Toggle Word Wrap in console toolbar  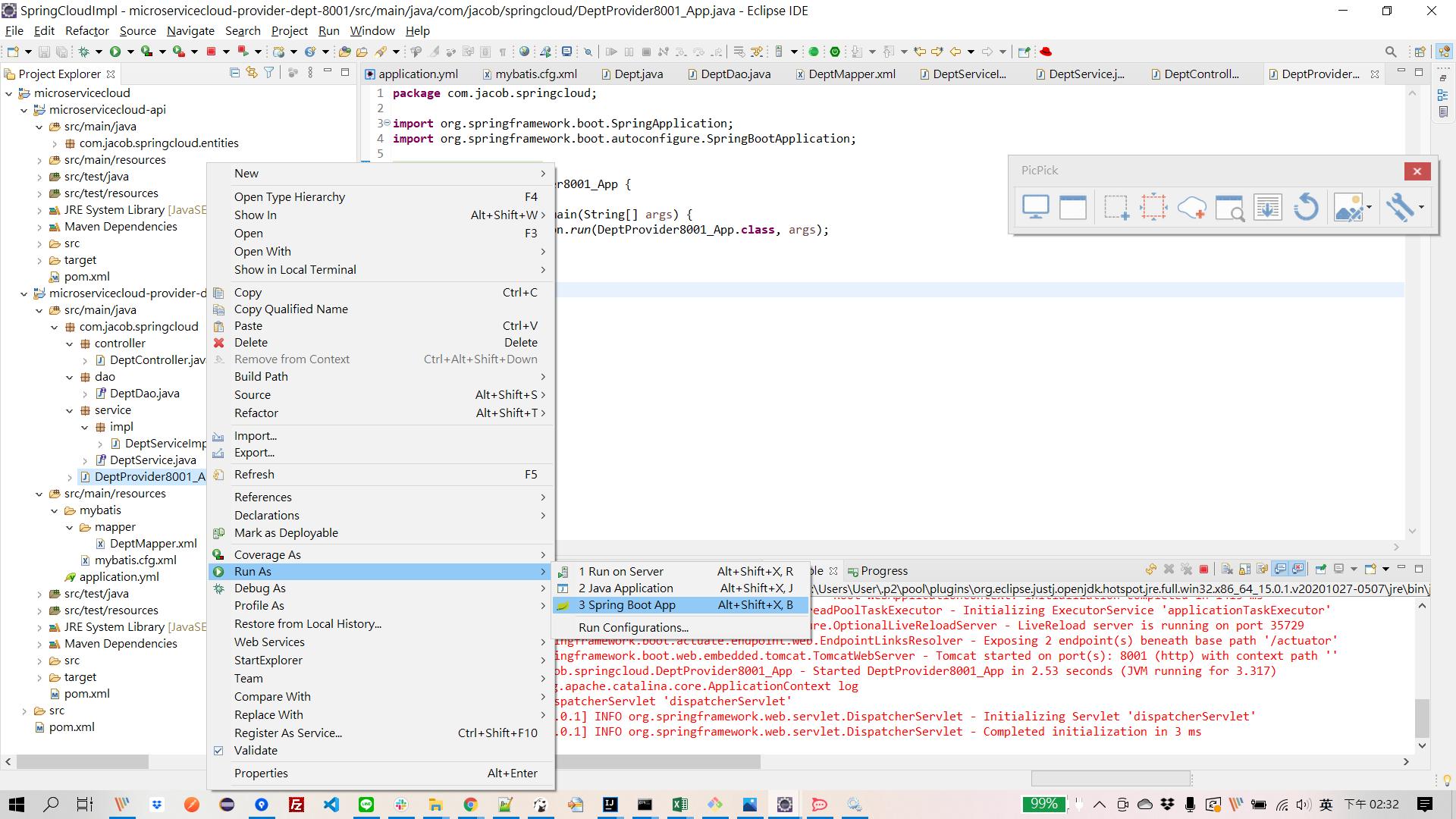[1263, 570]
